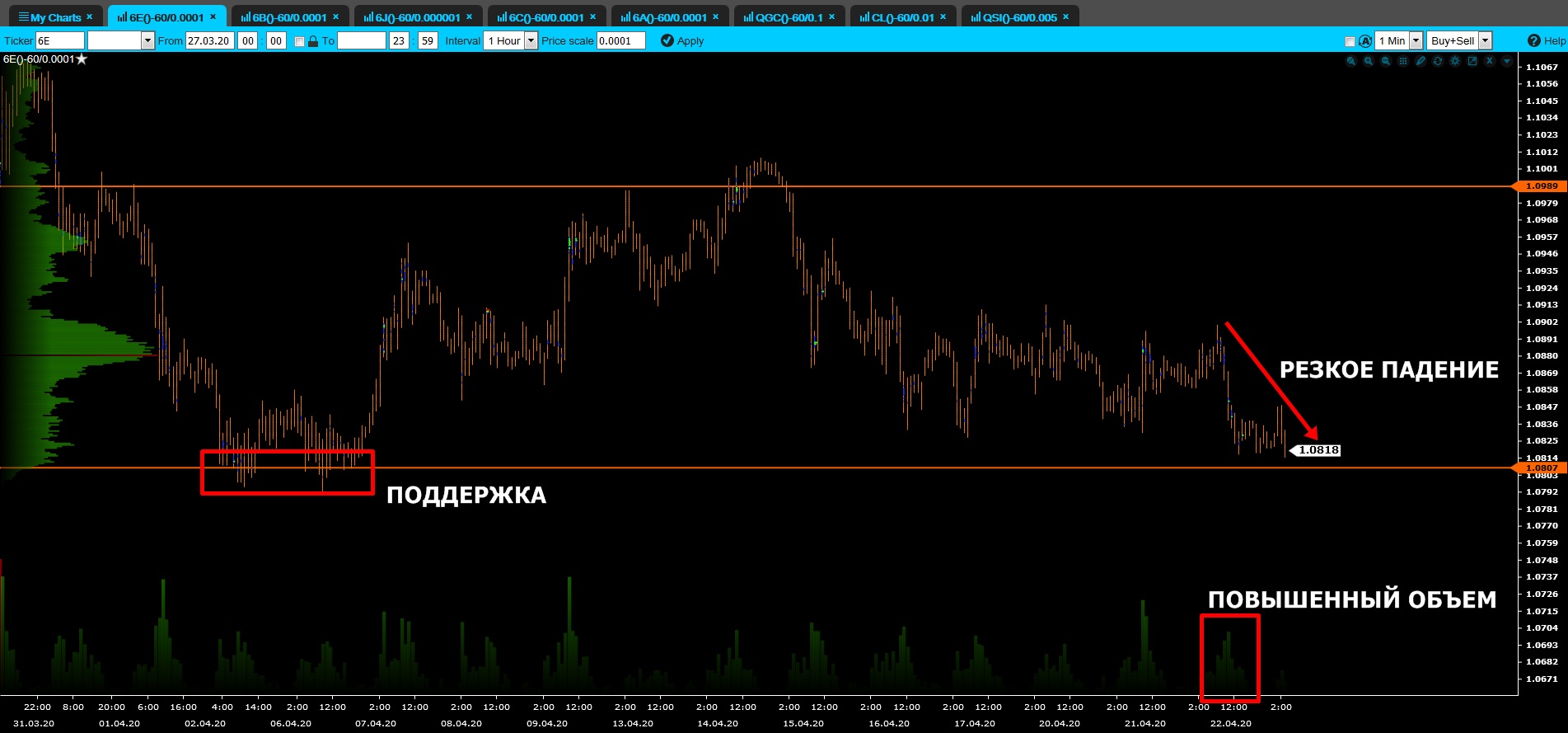Zoom out using the minus magnifier icon
The height and width of the screenshot is (733, 1568).
(1385, 62)
